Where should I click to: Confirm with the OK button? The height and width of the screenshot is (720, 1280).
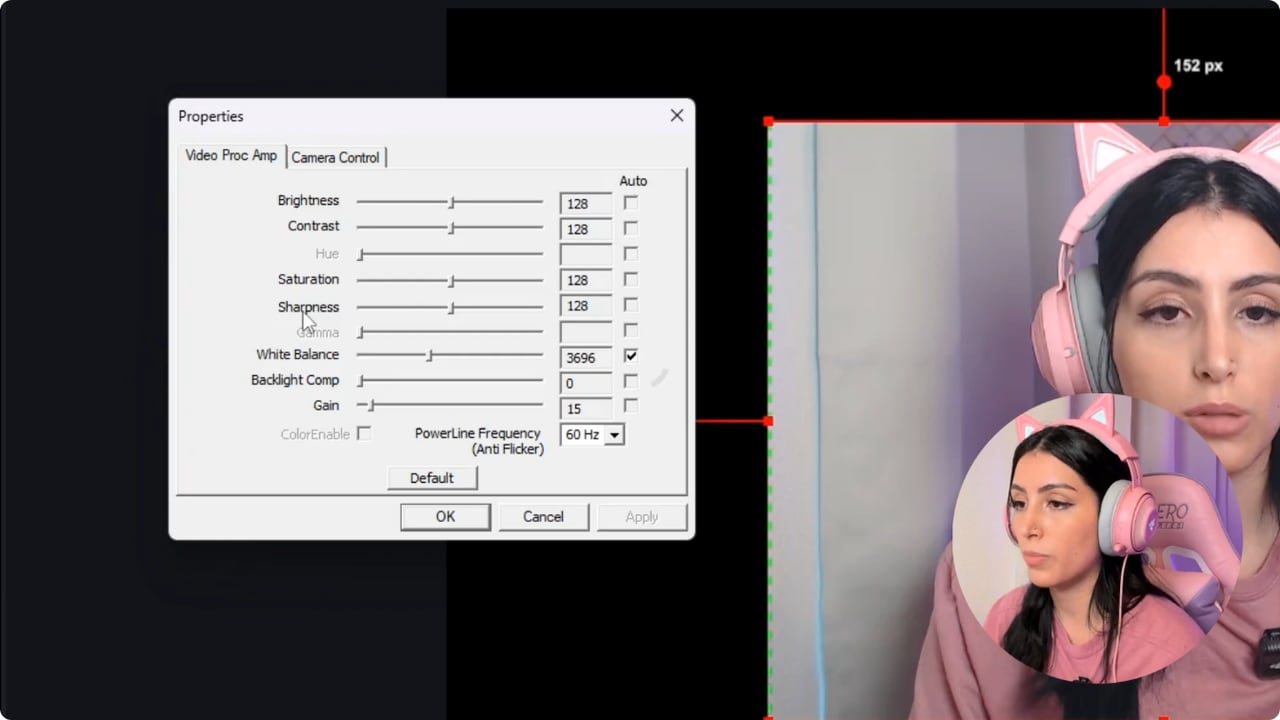pyautogui.click(x=445, y=517)
